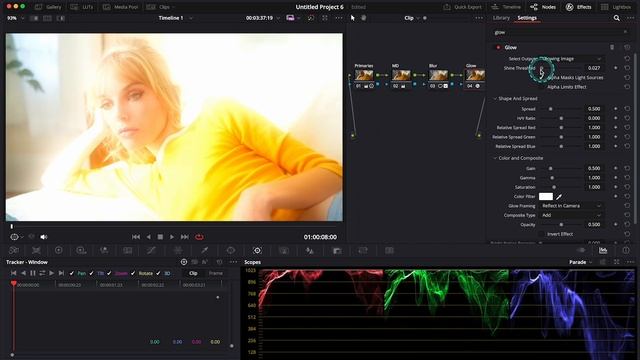Toggle the red Glow effect enable dot
This screenshot has width=640, height=360.
498,47
